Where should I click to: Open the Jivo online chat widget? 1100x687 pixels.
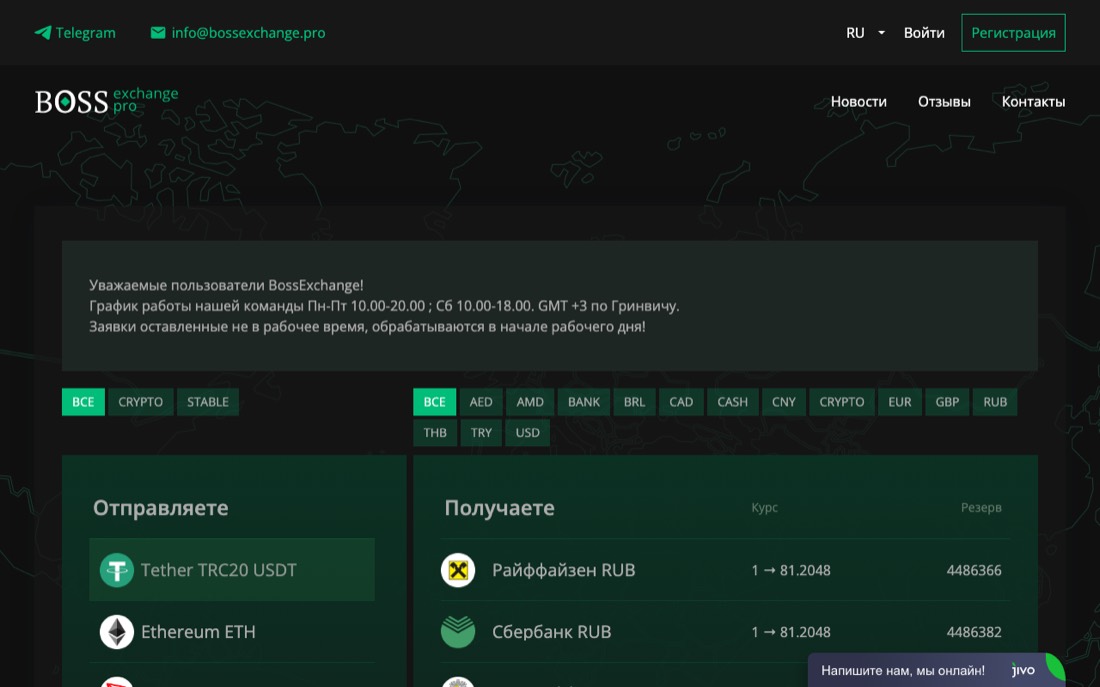(937, 670)
